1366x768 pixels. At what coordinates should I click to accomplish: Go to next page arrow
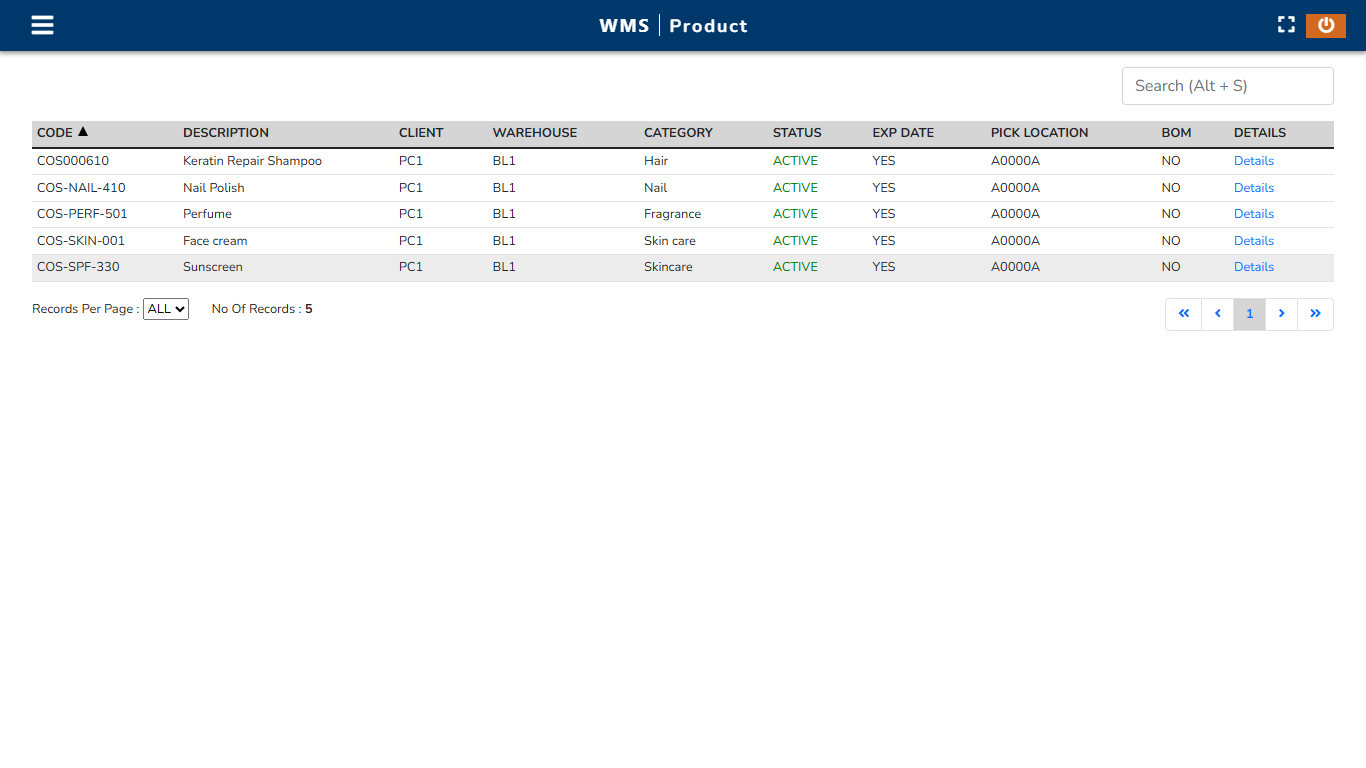(1281, 314)
